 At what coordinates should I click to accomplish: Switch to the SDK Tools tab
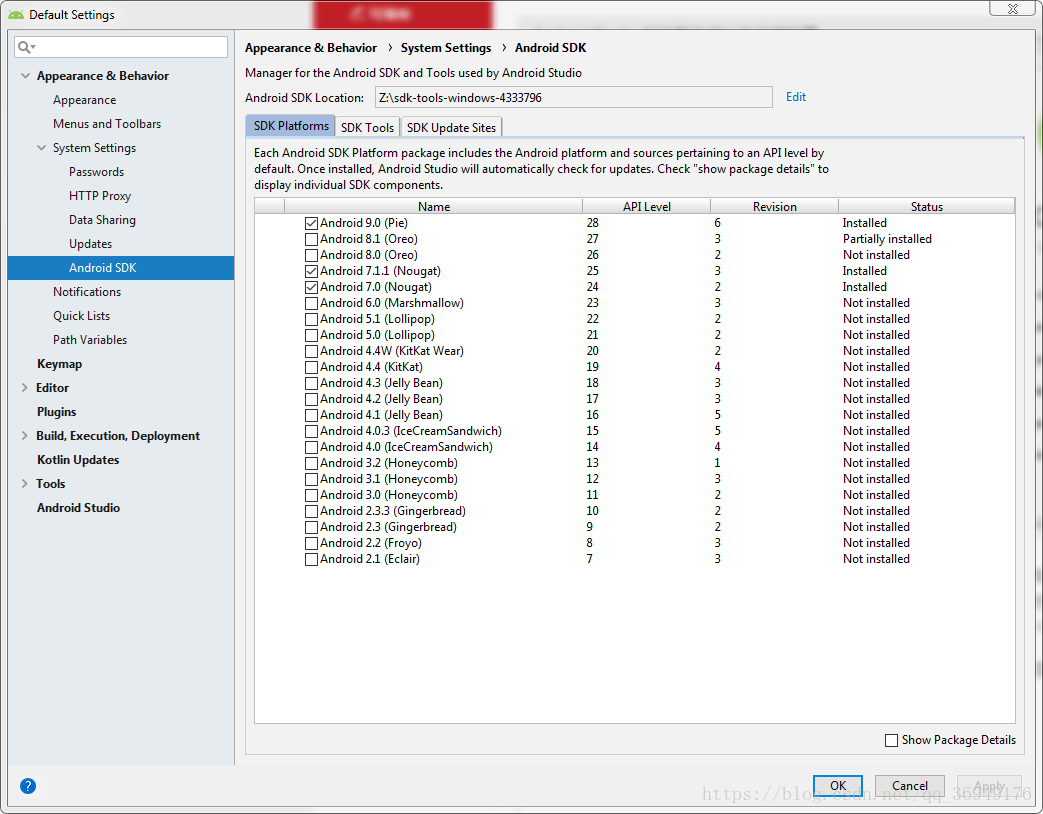(367, 127)
